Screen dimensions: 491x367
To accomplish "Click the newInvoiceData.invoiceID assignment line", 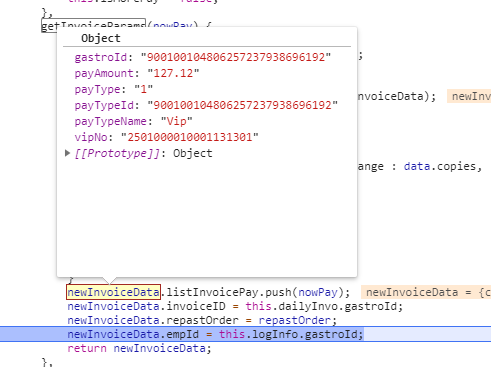I will point(235,306).
